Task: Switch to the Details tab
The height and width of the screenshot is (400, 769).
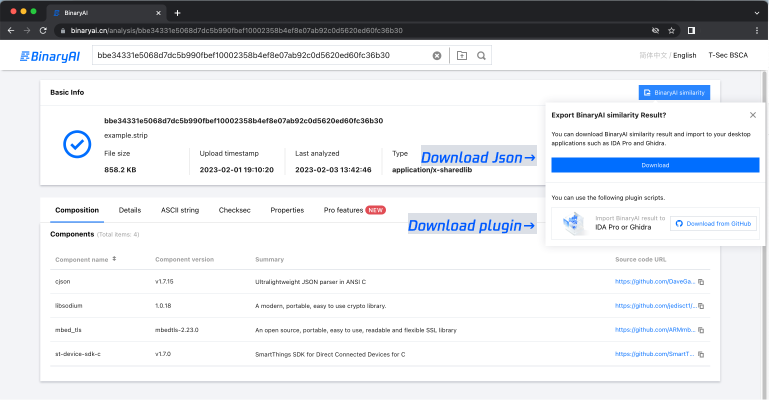Action: [x=130, y=210]
